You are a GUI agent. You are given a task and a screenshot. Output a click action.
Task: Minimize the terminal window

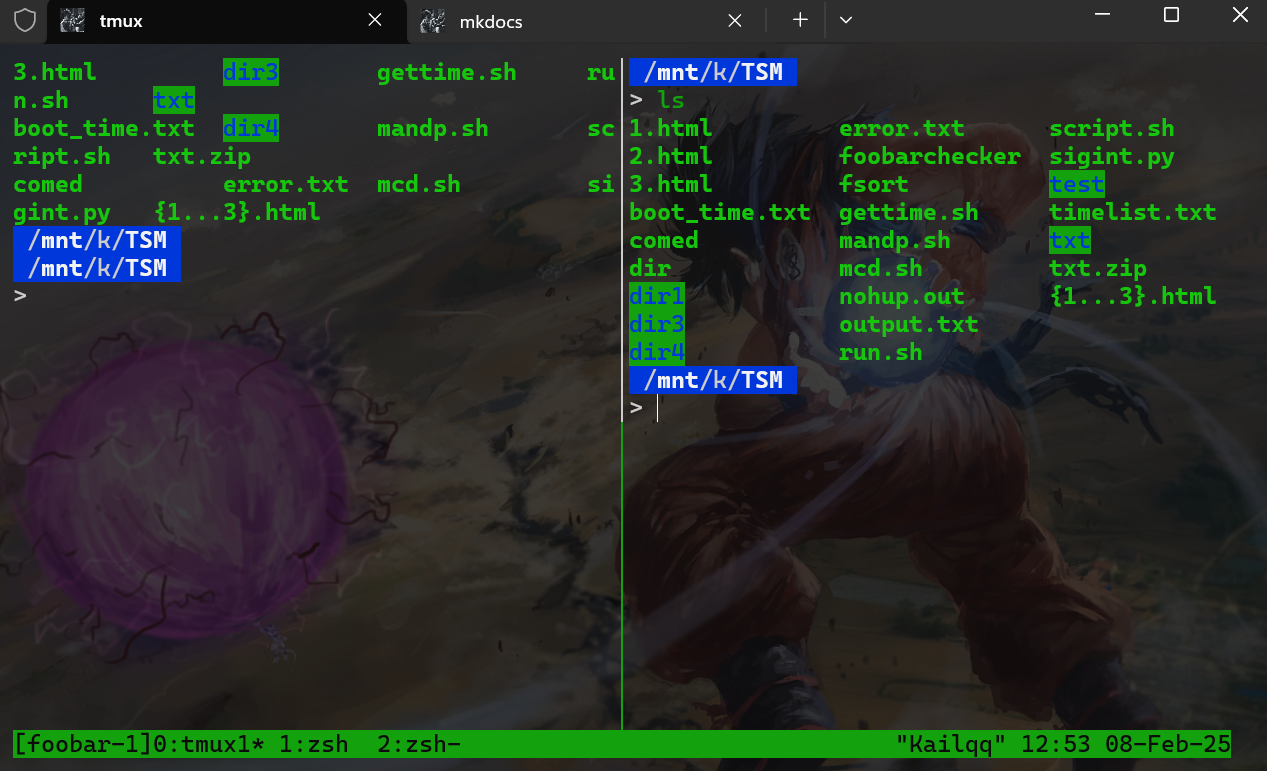point(1103,15)
